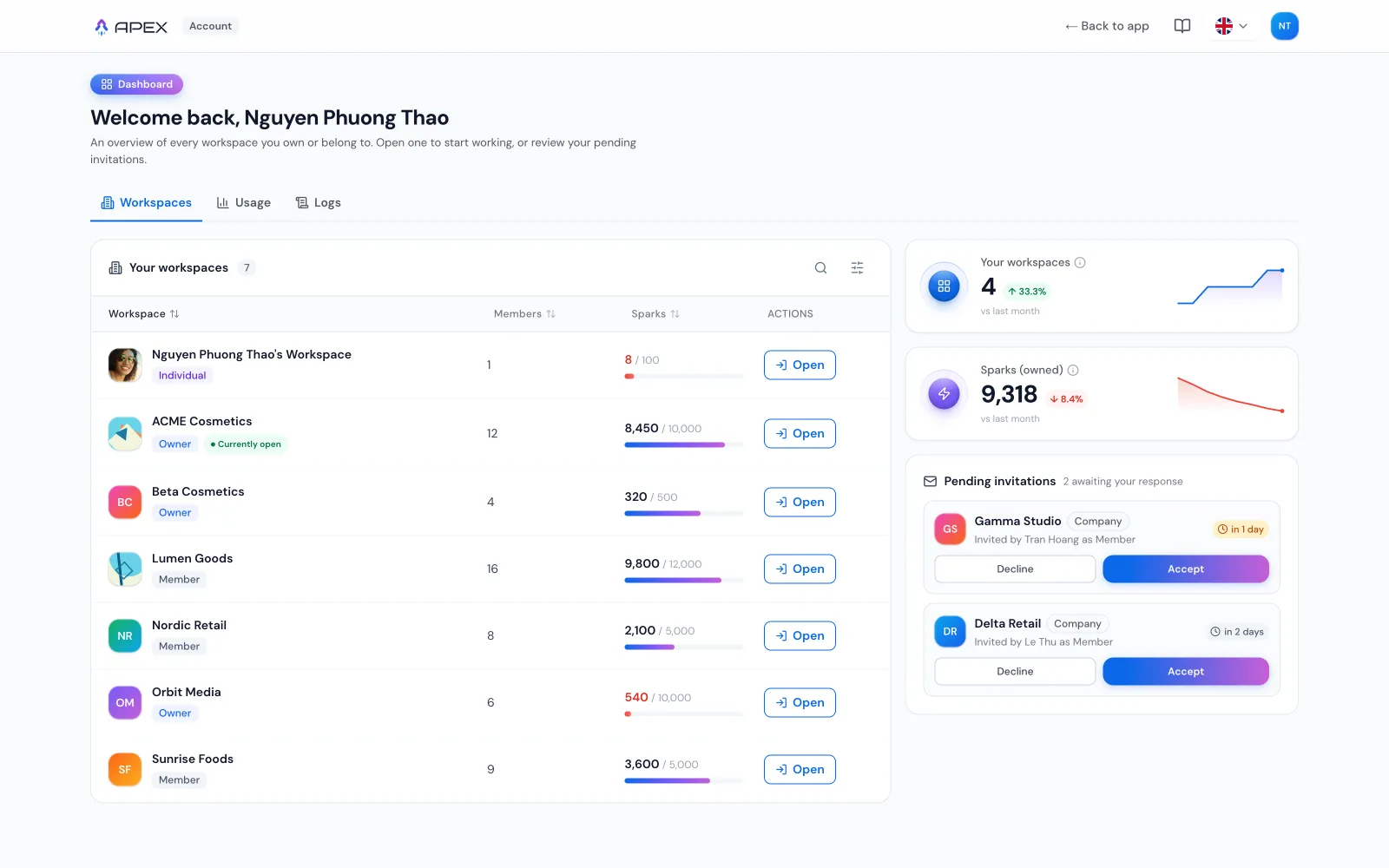Click the Company tag next to Delta Retail

click(1077, 623)
